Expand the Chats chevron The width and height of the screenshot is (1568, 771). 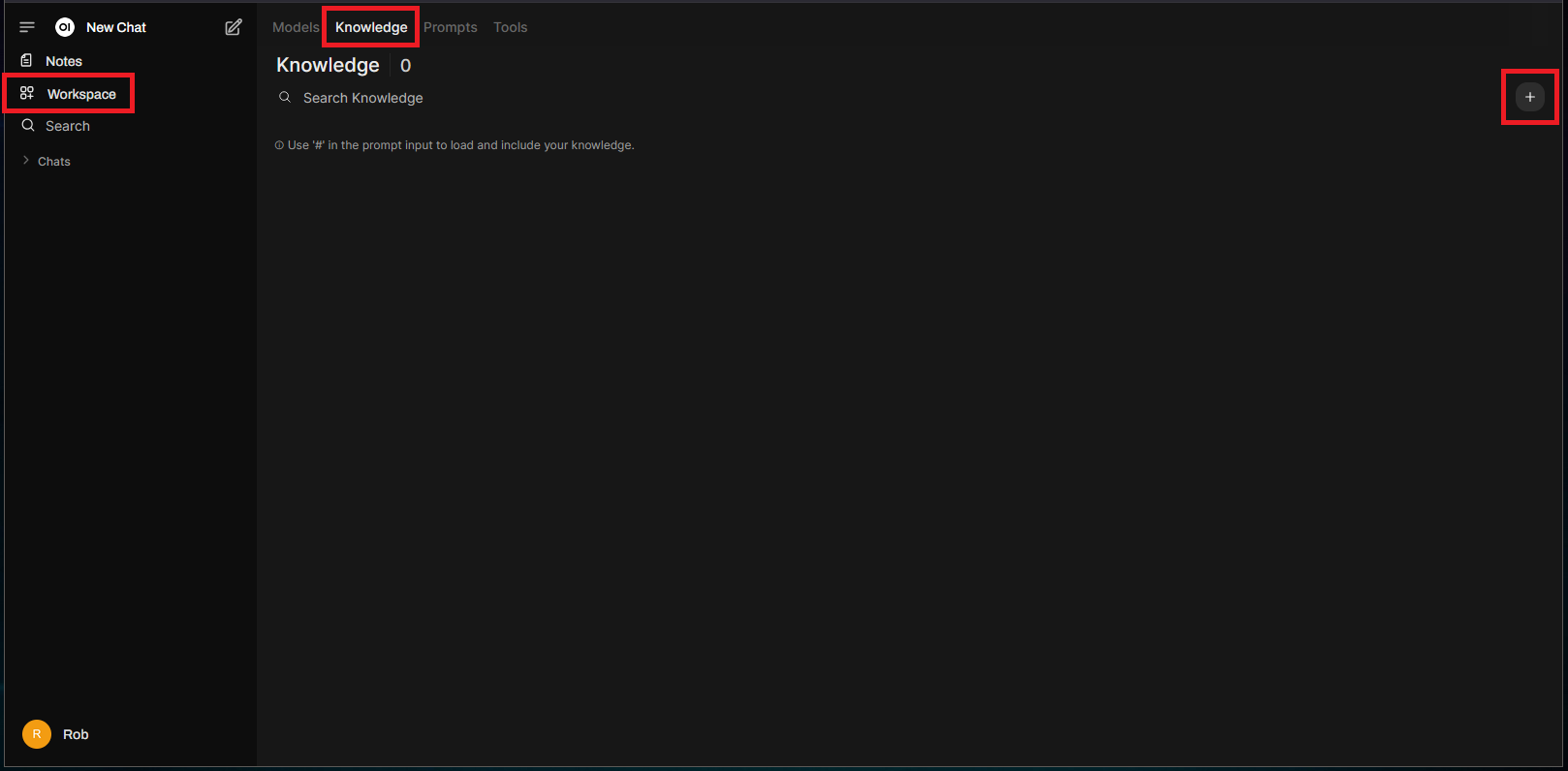tap(26, 161)
